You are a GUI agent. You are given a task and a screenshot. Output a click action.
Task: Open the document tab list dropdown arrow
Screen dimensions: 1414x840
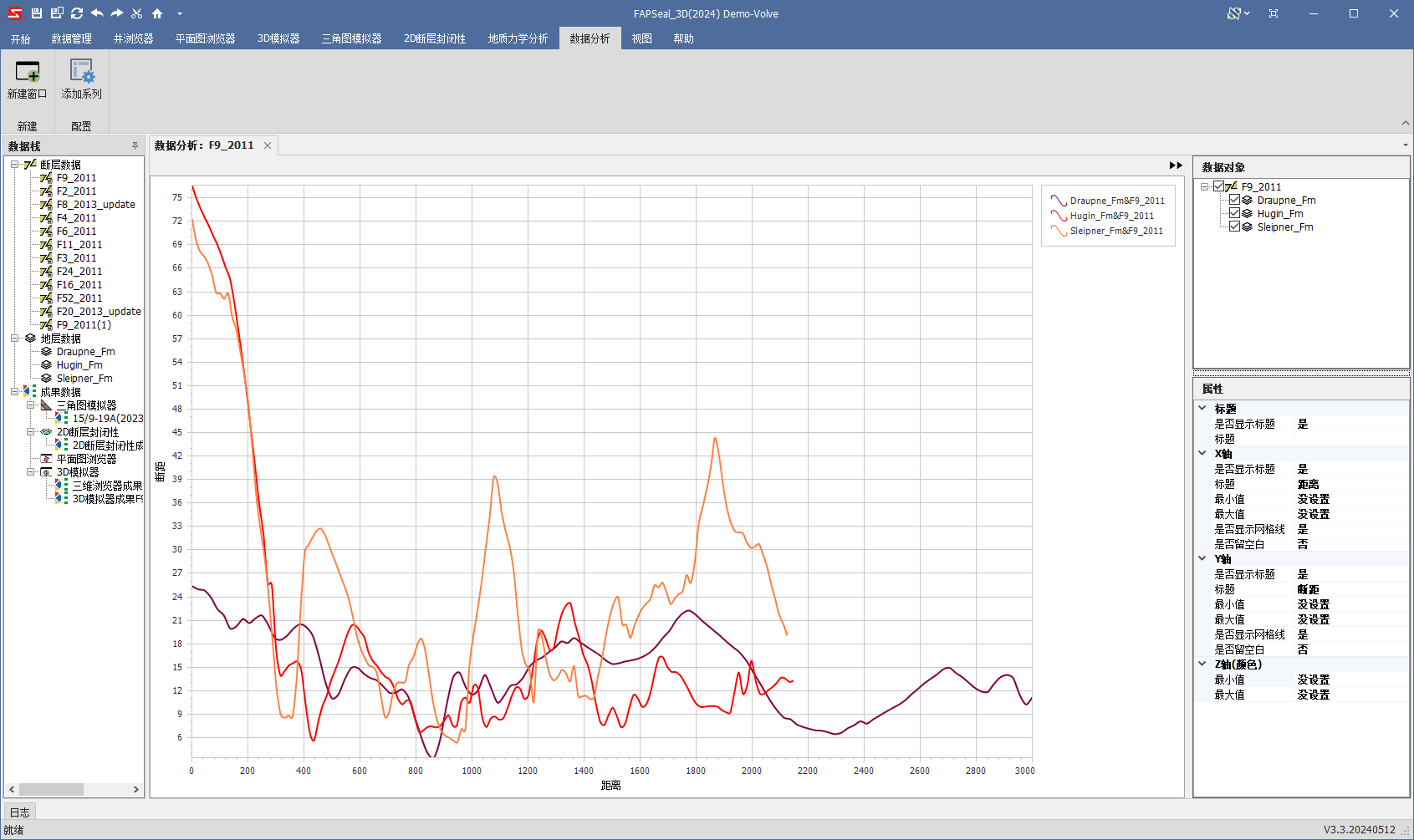click(x=1405, y=145)
